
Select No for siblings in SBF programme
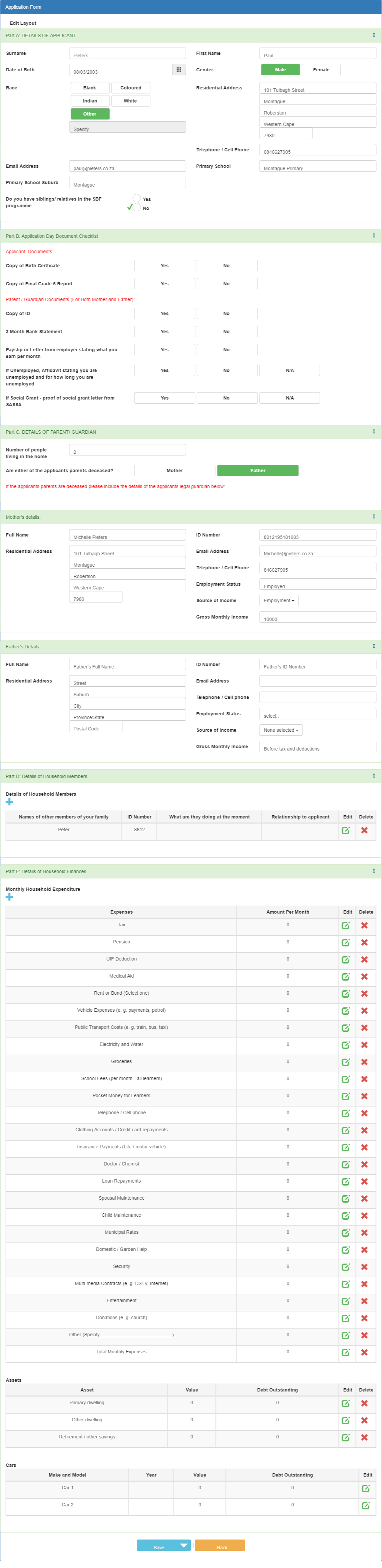point(137,208)
